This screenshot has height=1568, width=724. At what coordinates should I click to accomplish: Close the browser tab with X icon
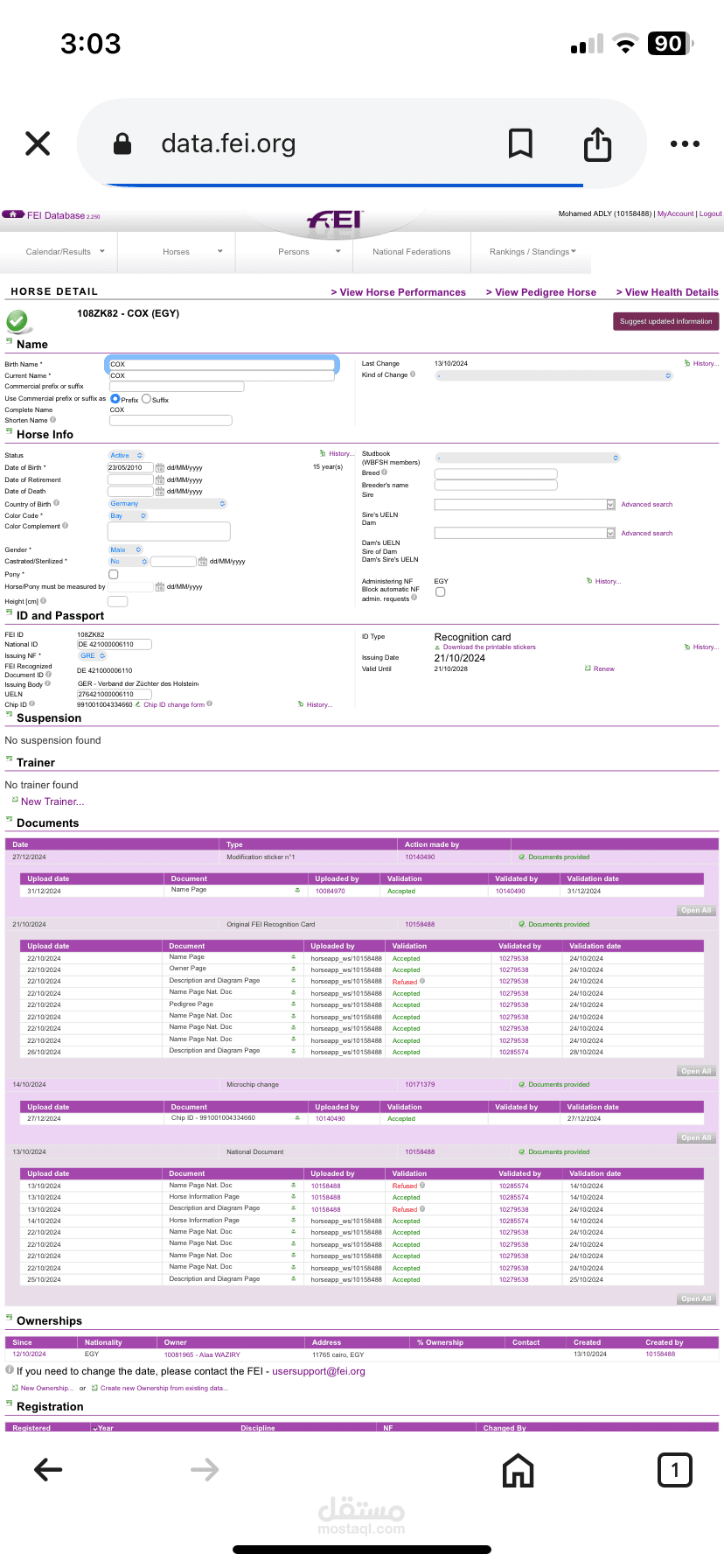38,143
